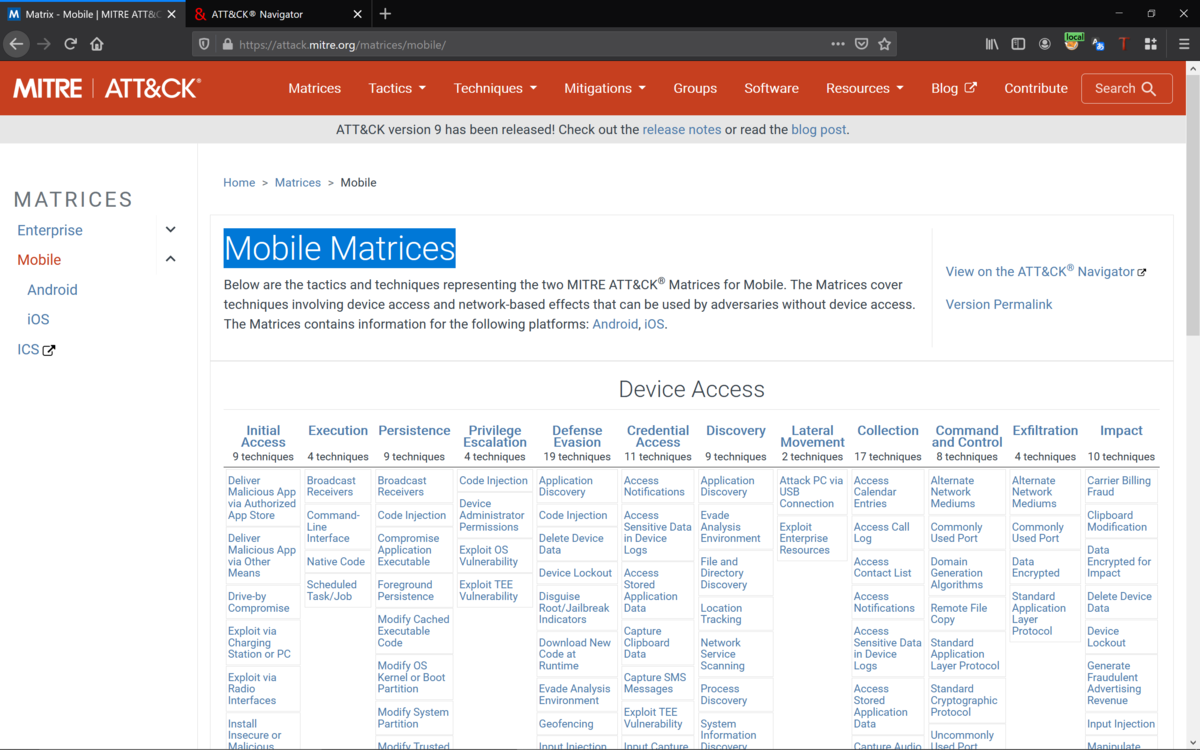Screen dimensions: 1200x750
Task: Click the browser forward arrow
Action: point(43,44)
